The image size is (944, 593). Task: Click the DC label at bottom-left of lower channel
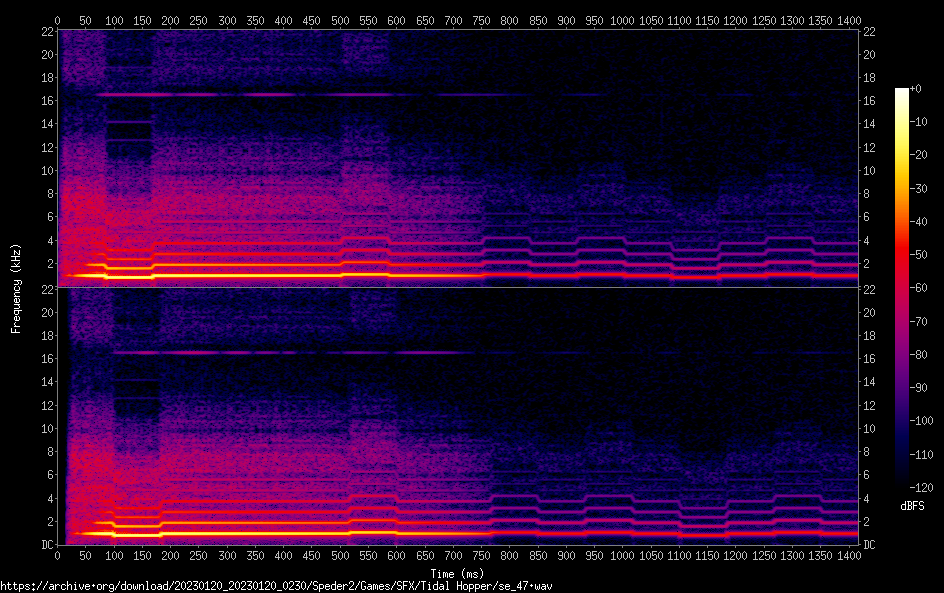[x=45, y=544]
